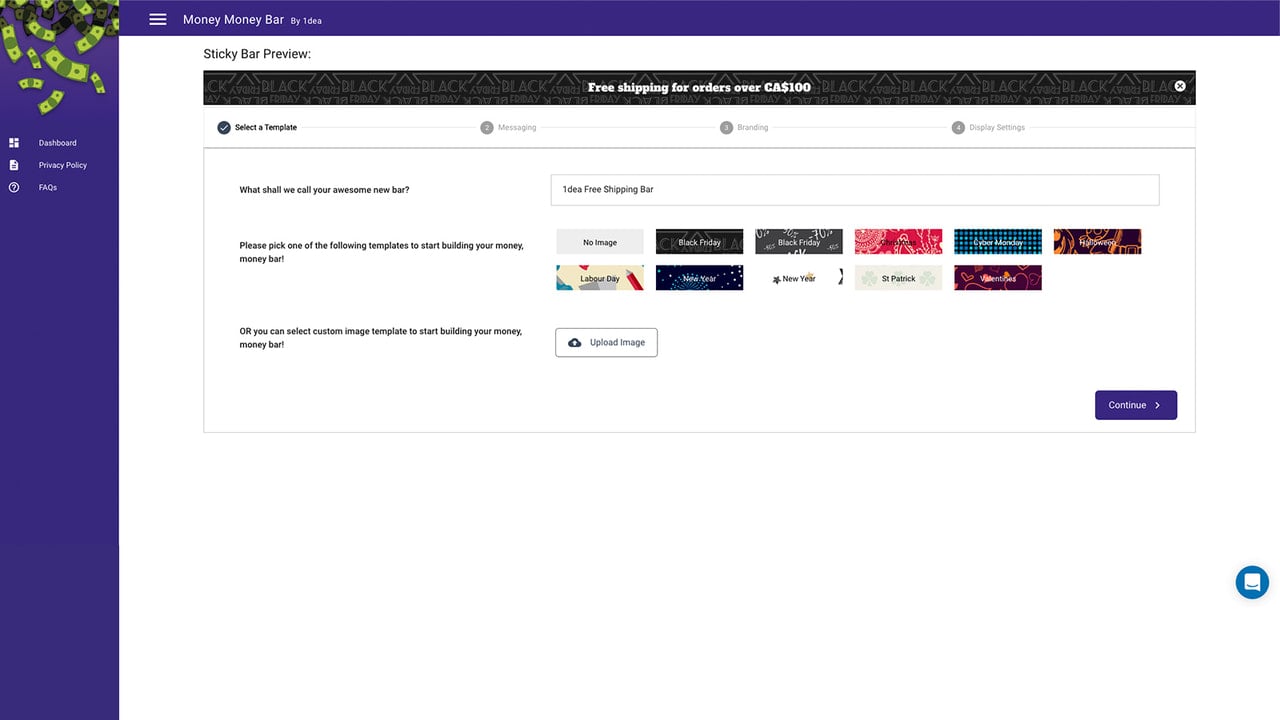The height and width of the screenshot is (720, 1280).
Task: Choose the Christmas template
Action: (x=898, y=242)
